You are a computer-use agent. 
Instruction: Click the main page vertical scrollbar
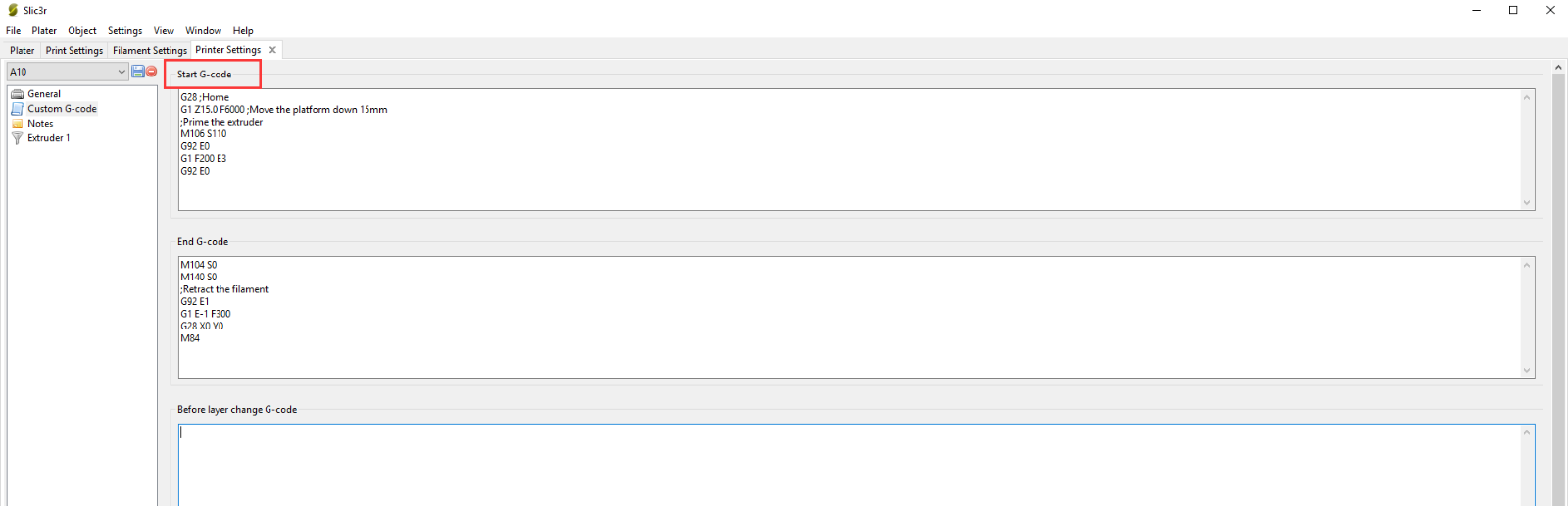tap(1558, 289)
